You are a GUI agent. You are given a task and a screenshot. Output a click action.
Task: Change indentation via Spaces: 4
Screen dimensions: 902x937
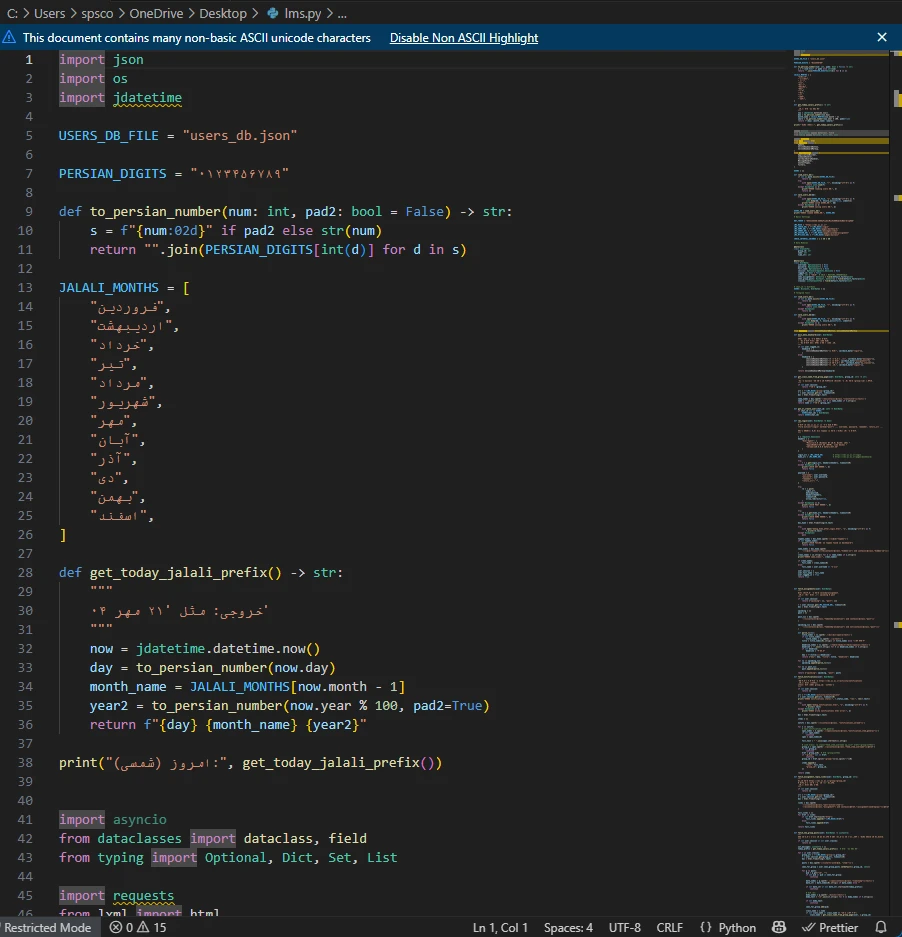point(568,928)
